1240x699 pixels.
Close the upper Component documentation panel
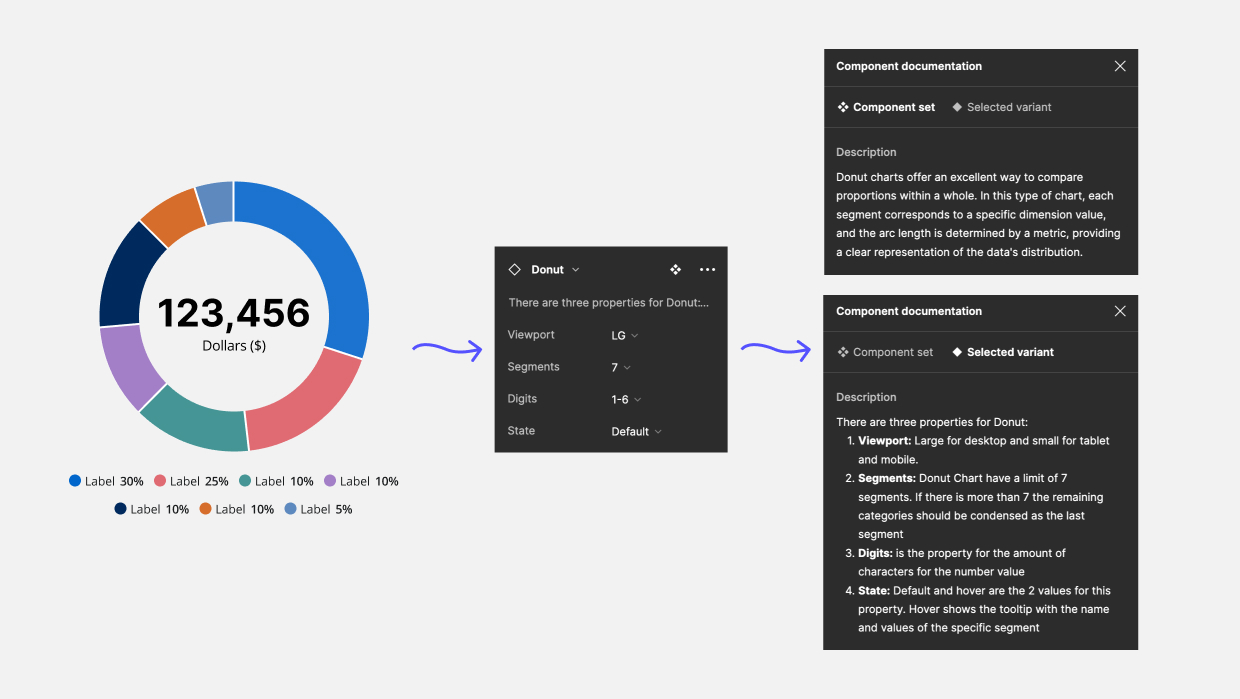(x=1120, y=66)
